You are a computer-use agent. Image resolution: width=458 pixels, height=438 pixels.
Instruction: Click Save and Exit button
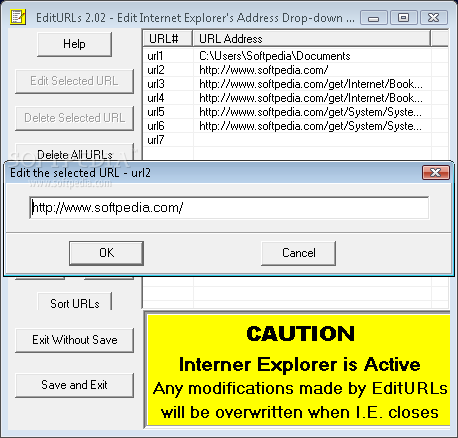pyautogui.click(x=74, y=385)
